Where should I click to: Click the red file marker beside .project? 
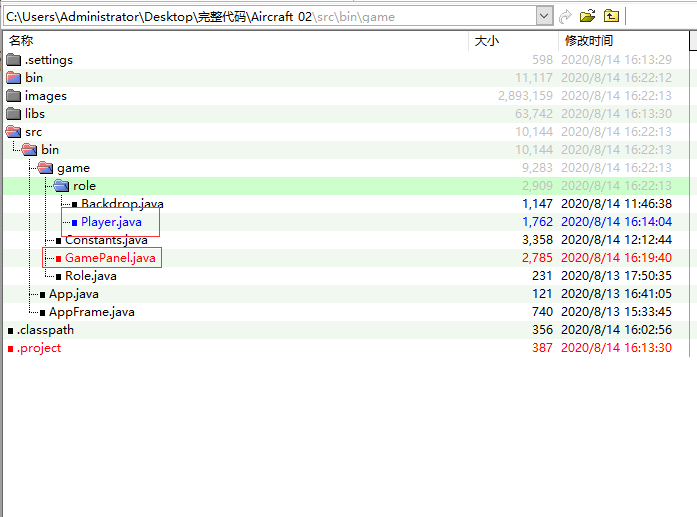[10, 349]
